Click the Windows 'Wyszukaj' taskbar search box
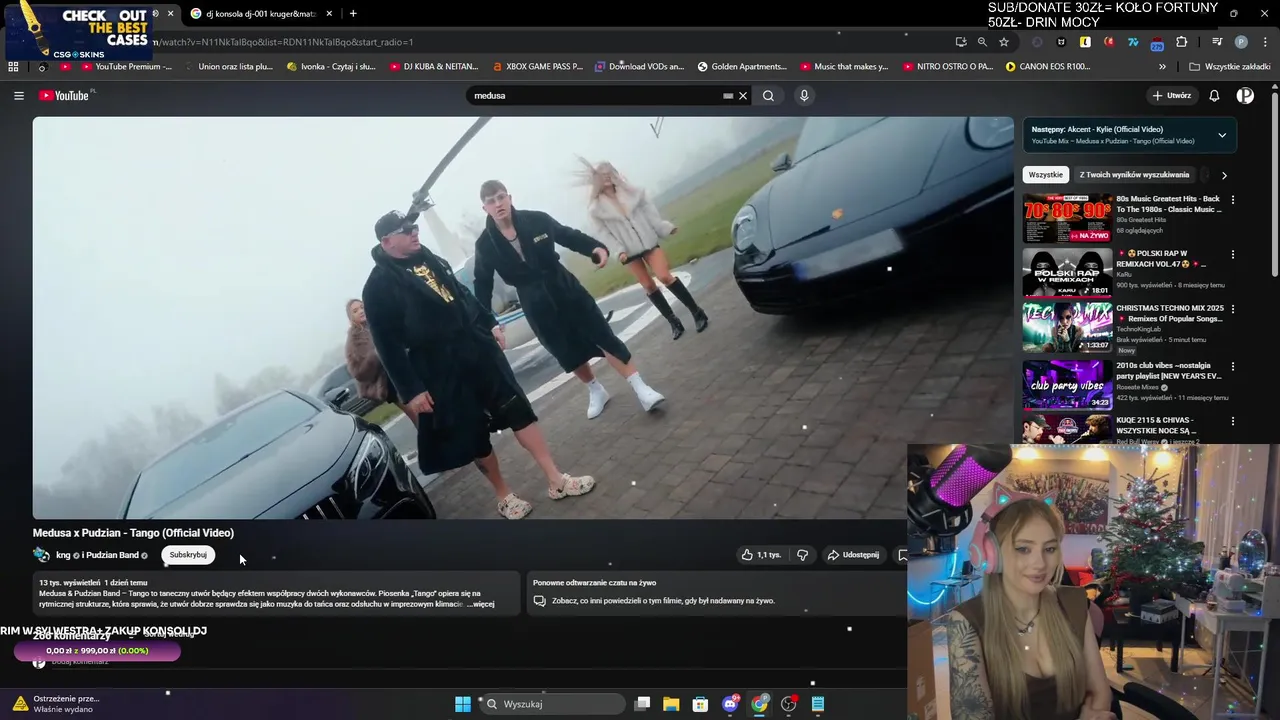1280x720 pixels. click(x=553, y=704)
